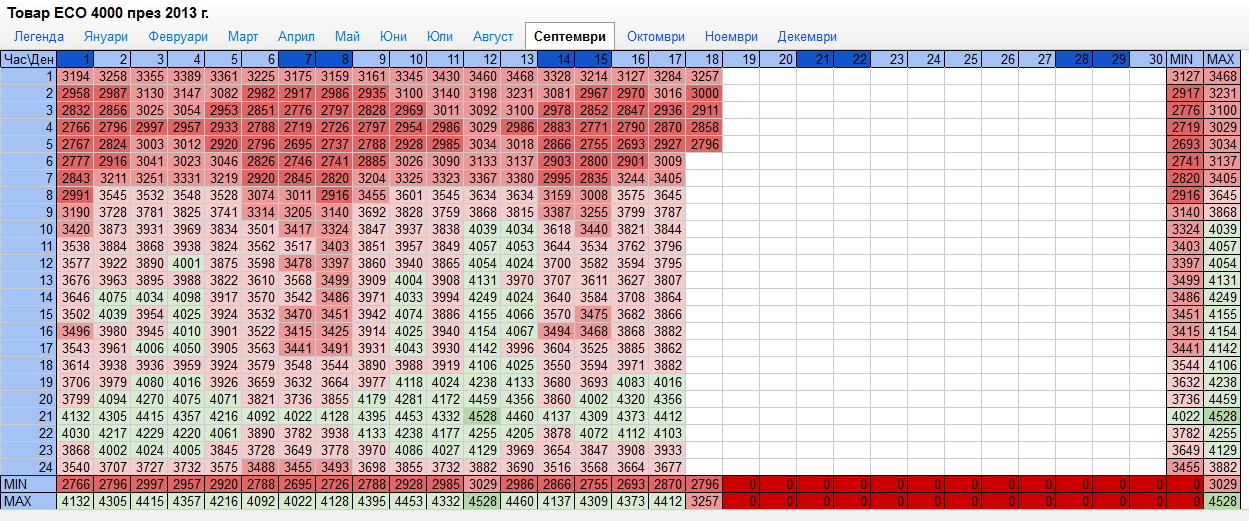1249x521 pixels.
Task: Go to the Март tab
Action: 243,36
